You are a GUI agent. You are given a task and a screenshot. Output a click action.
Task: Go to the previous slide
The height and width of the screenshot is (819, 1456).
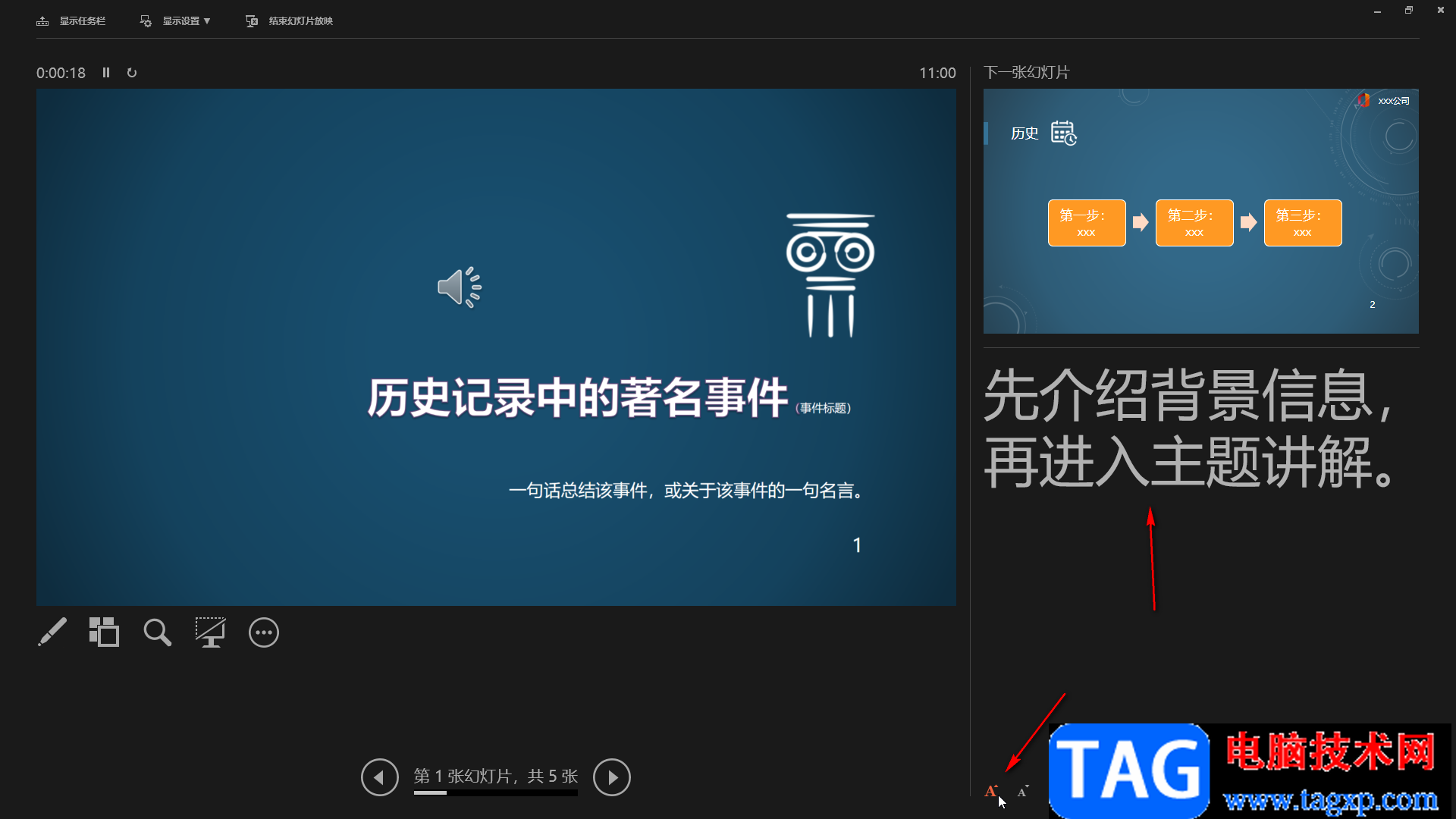click(x=379, y=777)
